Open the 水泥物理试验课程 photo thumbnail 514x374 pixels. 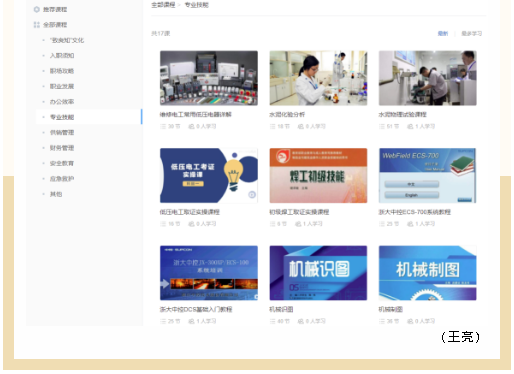pyautogui.click(x=428, y=78)
